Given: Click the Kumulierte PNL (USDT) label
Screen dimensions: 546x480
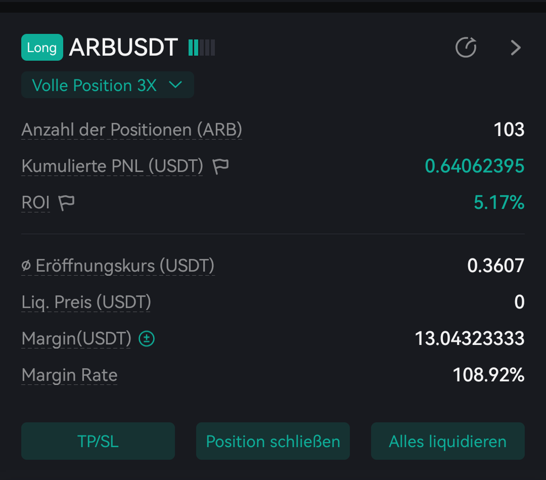Looking at the screenshot, I should (112, 166).
